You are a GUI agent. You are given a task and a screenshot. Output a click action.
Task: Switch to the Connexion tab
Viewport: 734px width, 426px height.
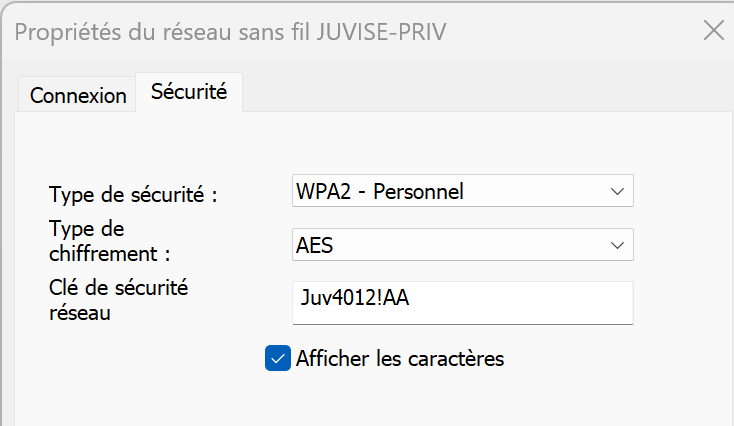click(x=78, y=96)
